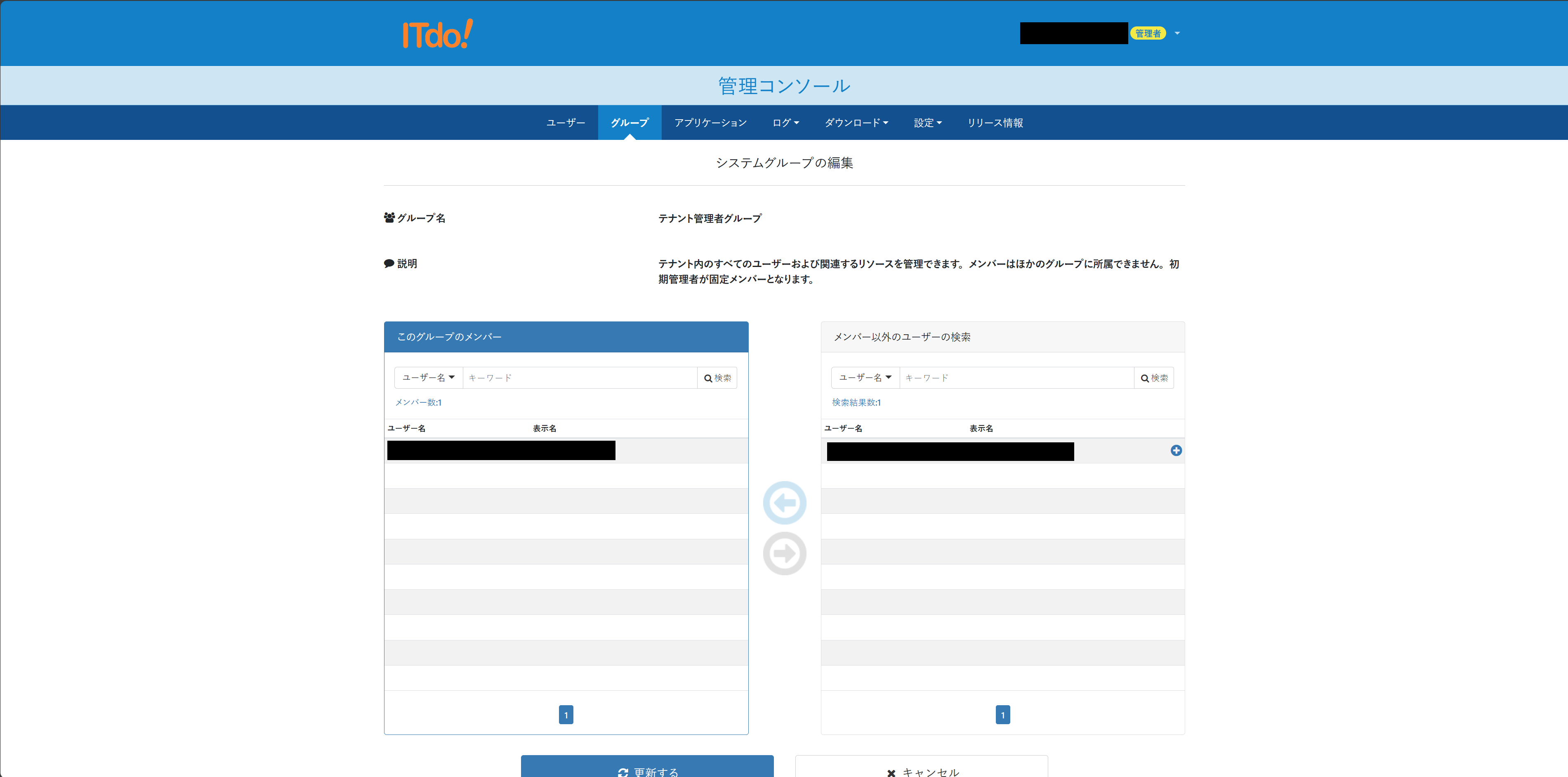The width and height of the screenshot is (1568, 777).
Task: Open the アプリケーション tab
Action: pos(710,123)
